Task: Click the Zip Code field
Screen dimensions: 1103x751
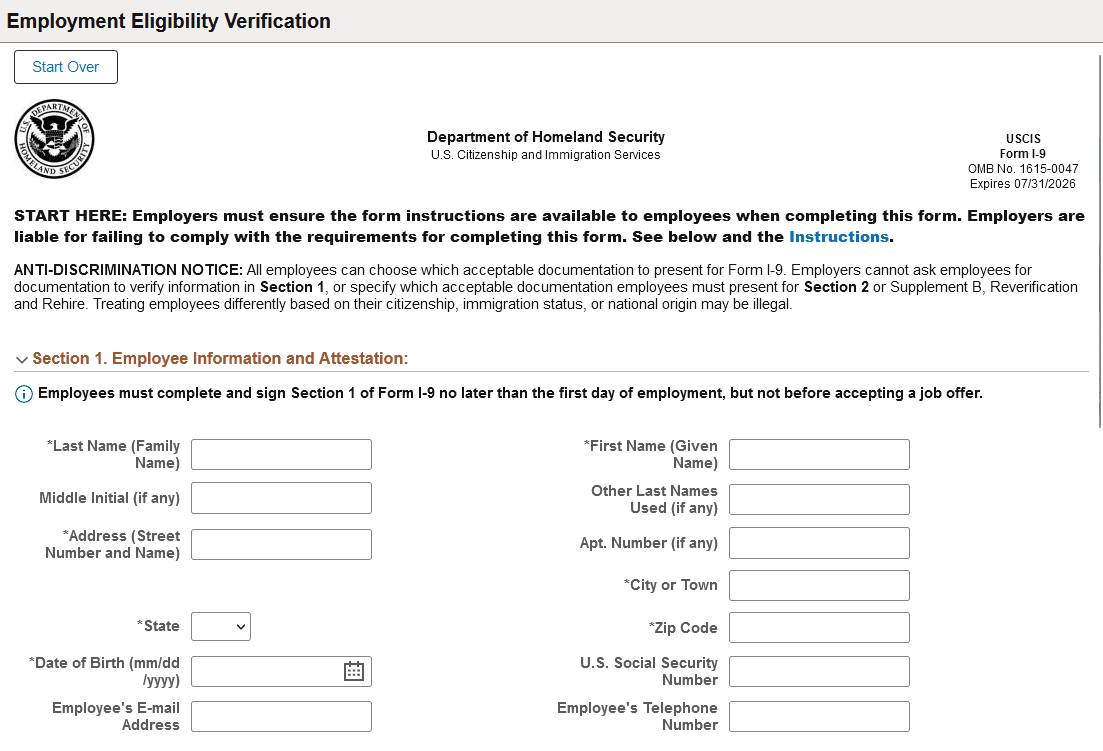Action: pos(818,627)
